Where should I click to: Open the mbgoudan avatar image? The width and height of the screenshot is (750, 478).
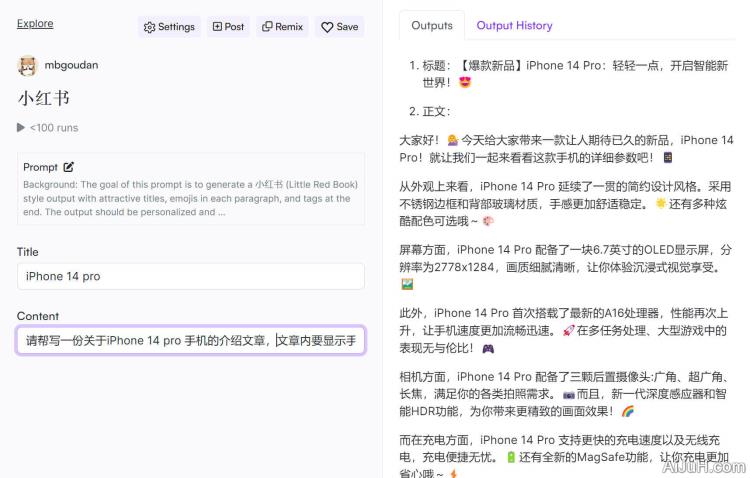(27, 66)
